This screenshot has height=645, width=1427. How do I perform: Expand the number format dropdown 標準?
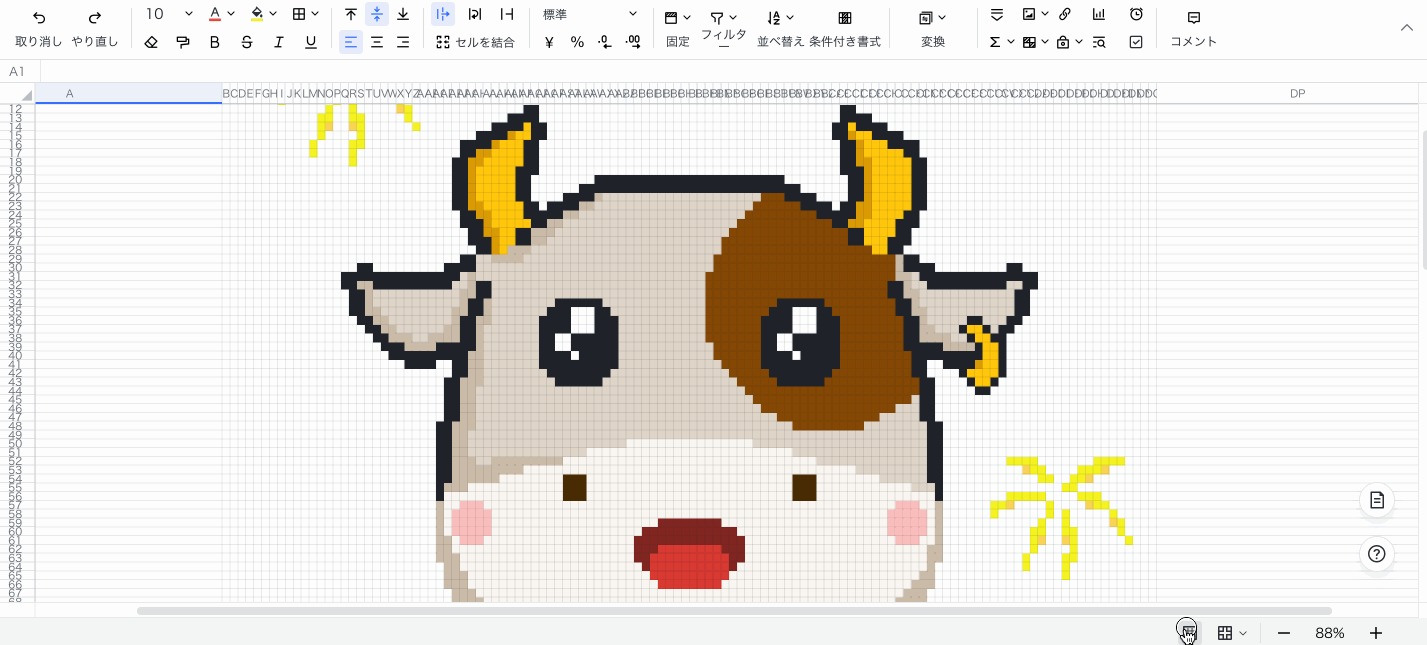[x=590, y=15]
